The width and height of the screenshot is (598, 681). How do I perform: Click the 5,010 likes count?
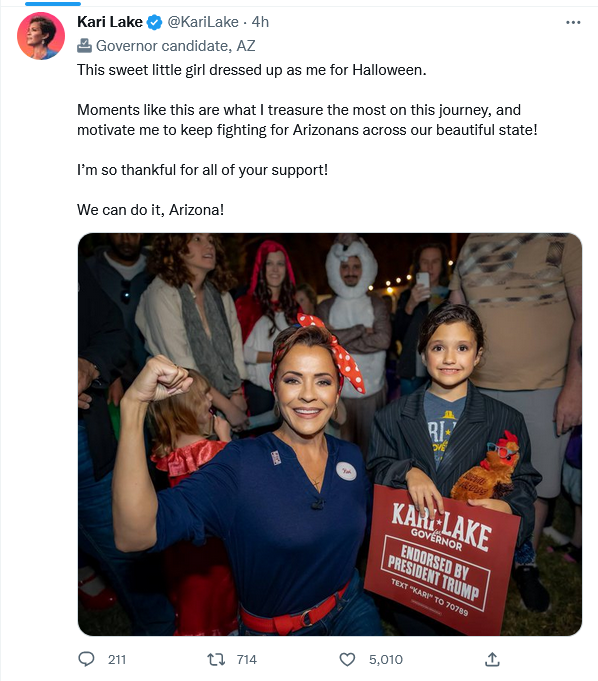pos(386,659)
